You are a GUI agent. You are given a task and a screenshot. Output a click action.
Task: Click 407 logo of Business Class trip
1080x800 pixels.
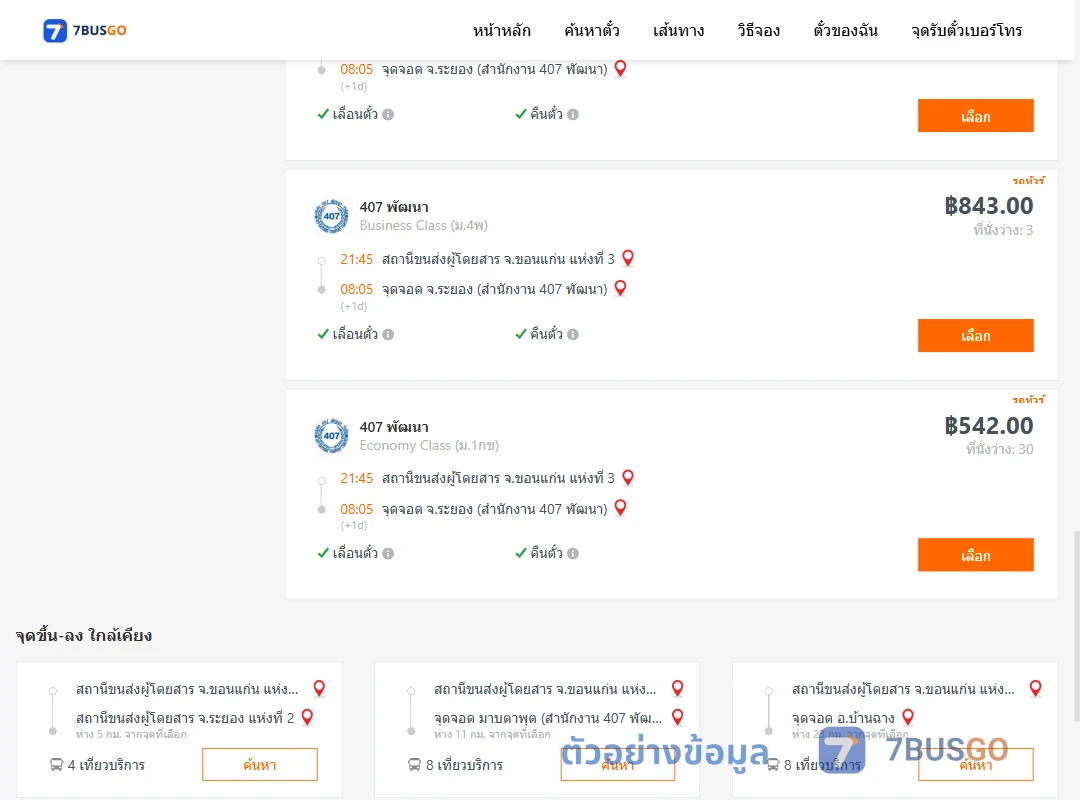point(331,216)
